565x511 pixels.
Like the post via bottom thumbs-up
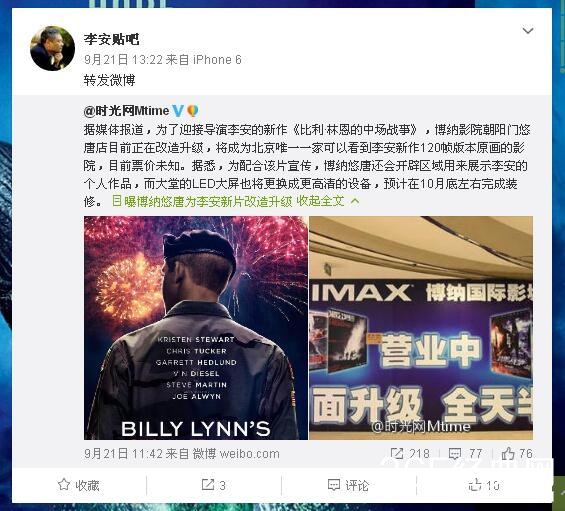click(x=475, y=484)
